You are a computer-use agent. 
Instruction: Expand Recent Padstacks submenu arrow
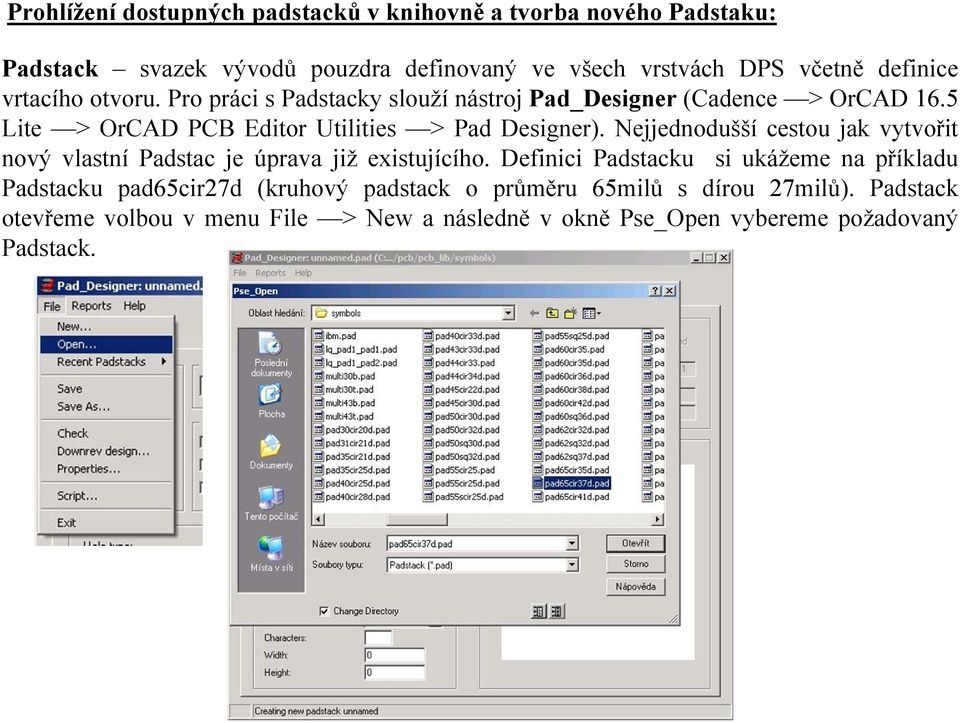point(164,362)
